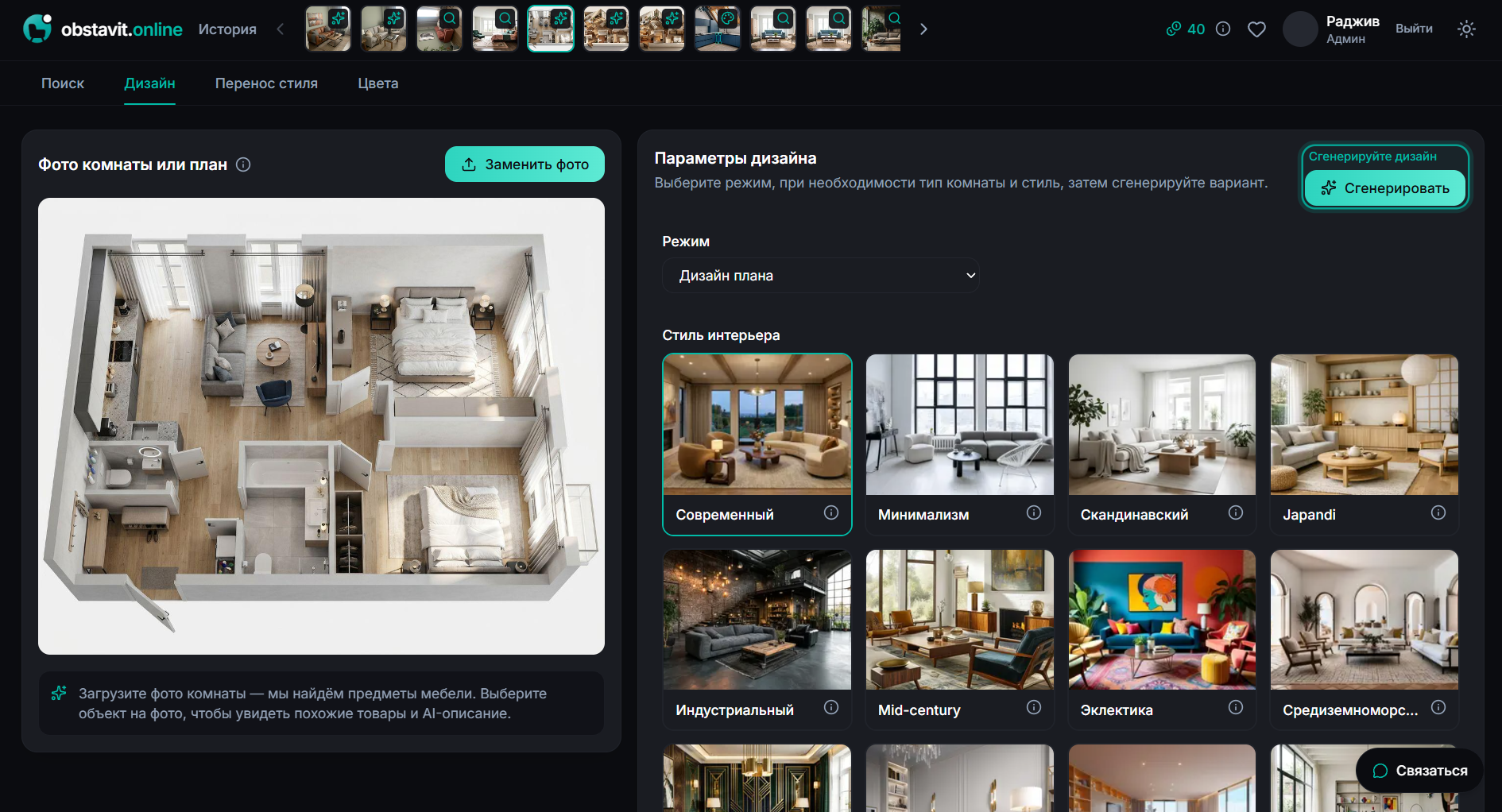
Task: Open info for Средиземноморский style
Action: [1438, 707]
